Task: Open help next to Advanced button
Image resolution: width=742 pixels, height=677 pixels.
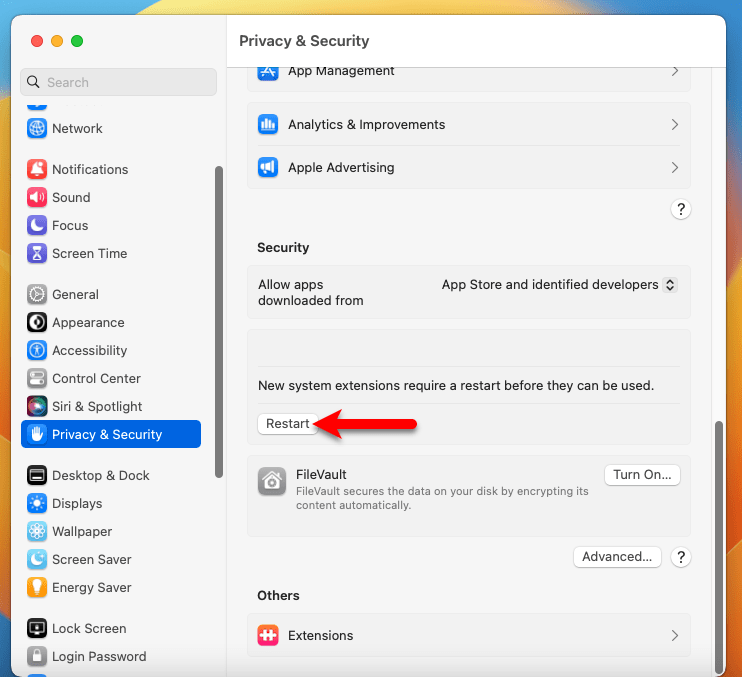Action: [x=680, y=557]
